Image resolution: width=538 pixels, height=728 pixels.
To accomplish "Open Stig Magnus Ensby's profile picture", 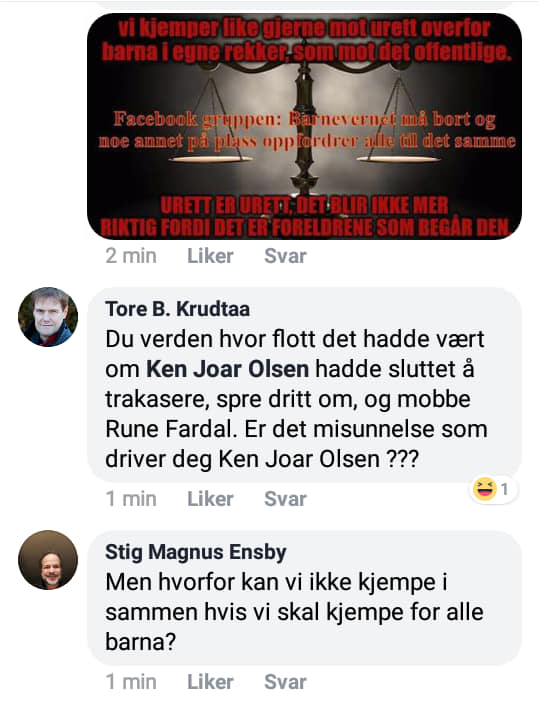I will pos(48,560).
